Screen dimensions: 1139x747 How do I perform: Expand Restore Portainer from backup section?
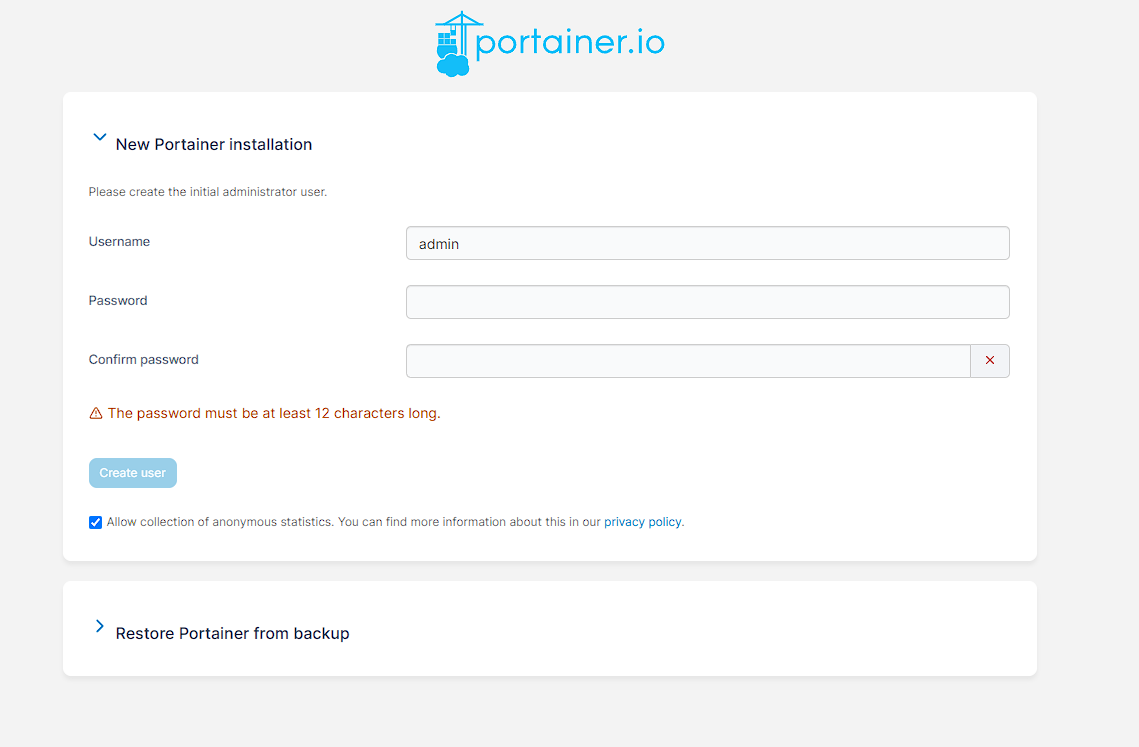[100, 626]
